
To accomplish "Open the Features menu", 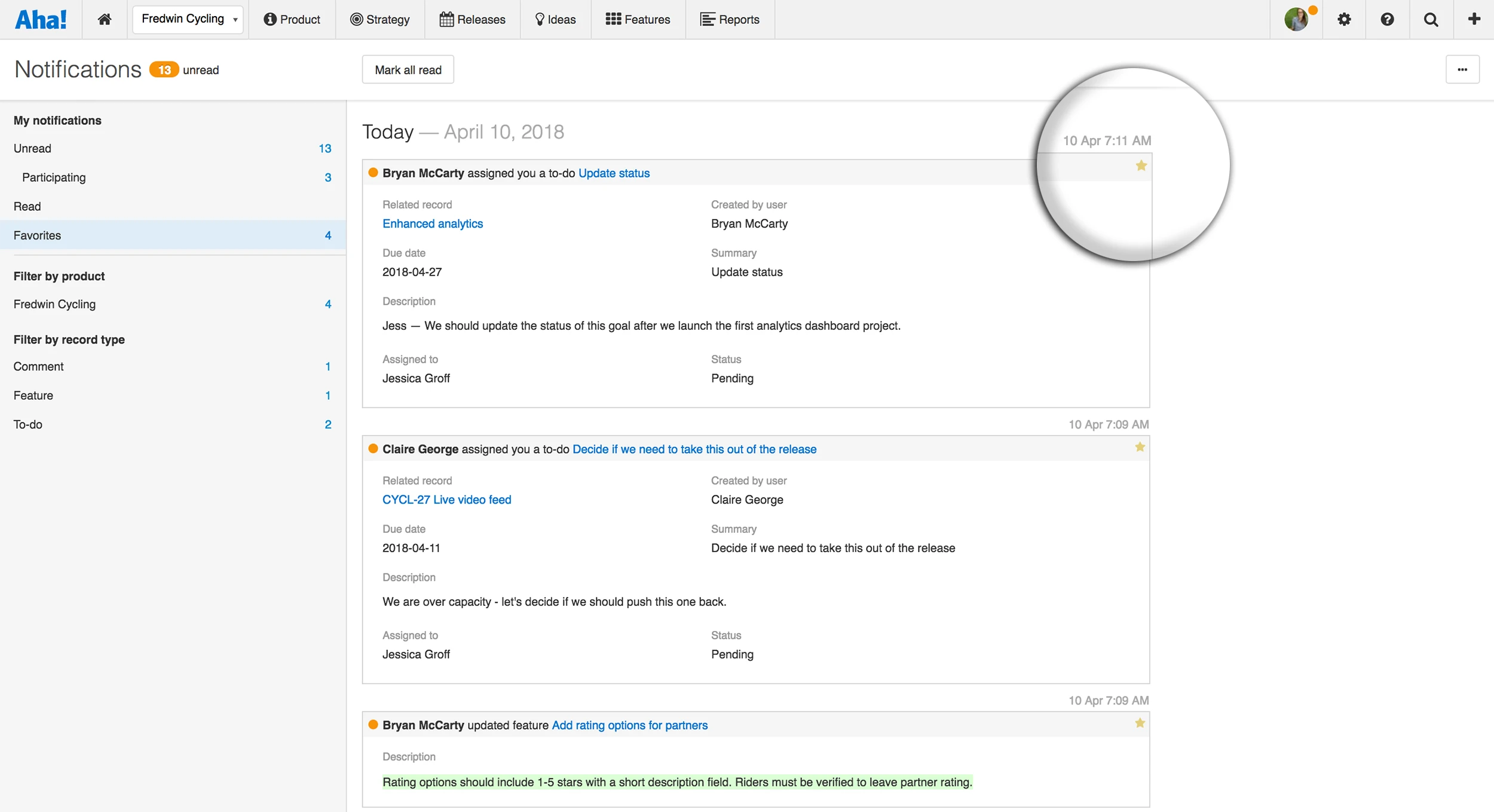I will pos(638,19).
